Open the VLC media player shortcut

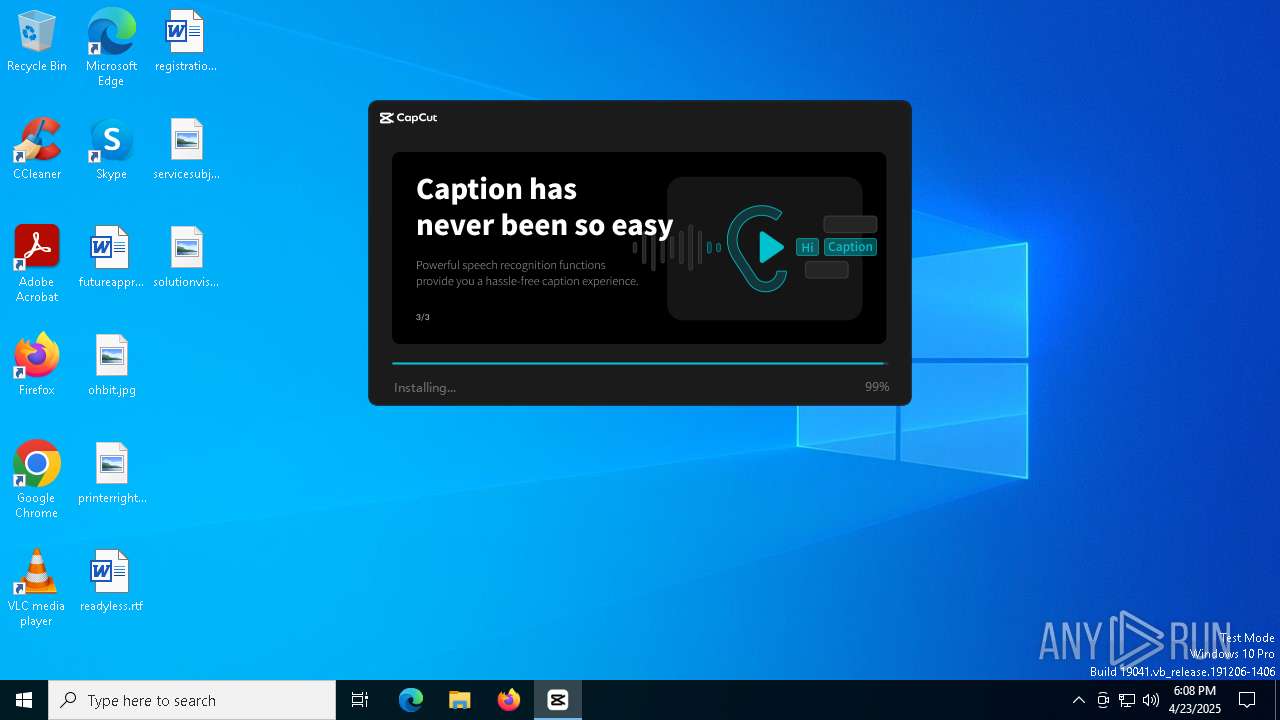coord(37,588)
